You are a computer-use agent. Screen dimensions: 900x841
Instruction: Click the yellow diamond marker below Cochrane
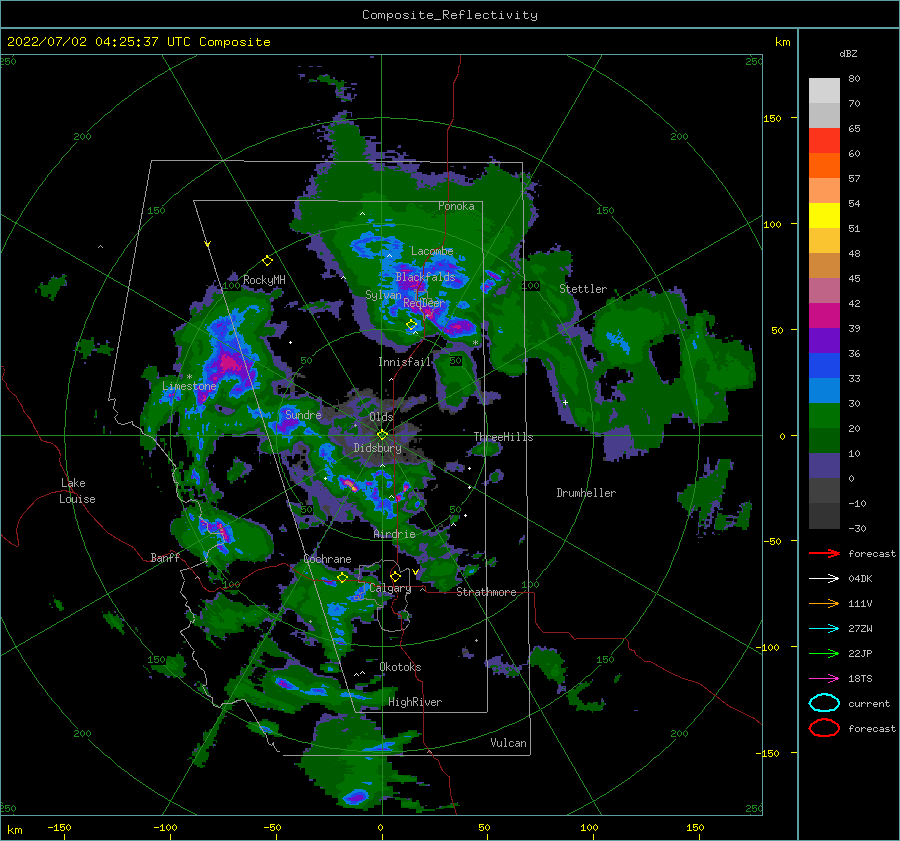343,577
